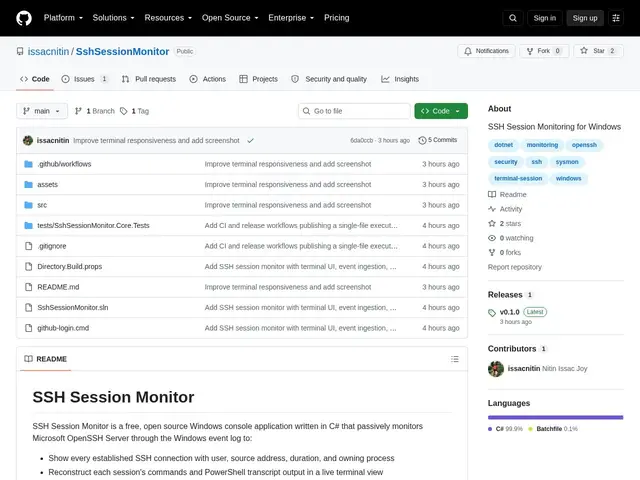This screenshot has width=640, height=480.
Task: Open Activity link in About
Action: [505, 209]
